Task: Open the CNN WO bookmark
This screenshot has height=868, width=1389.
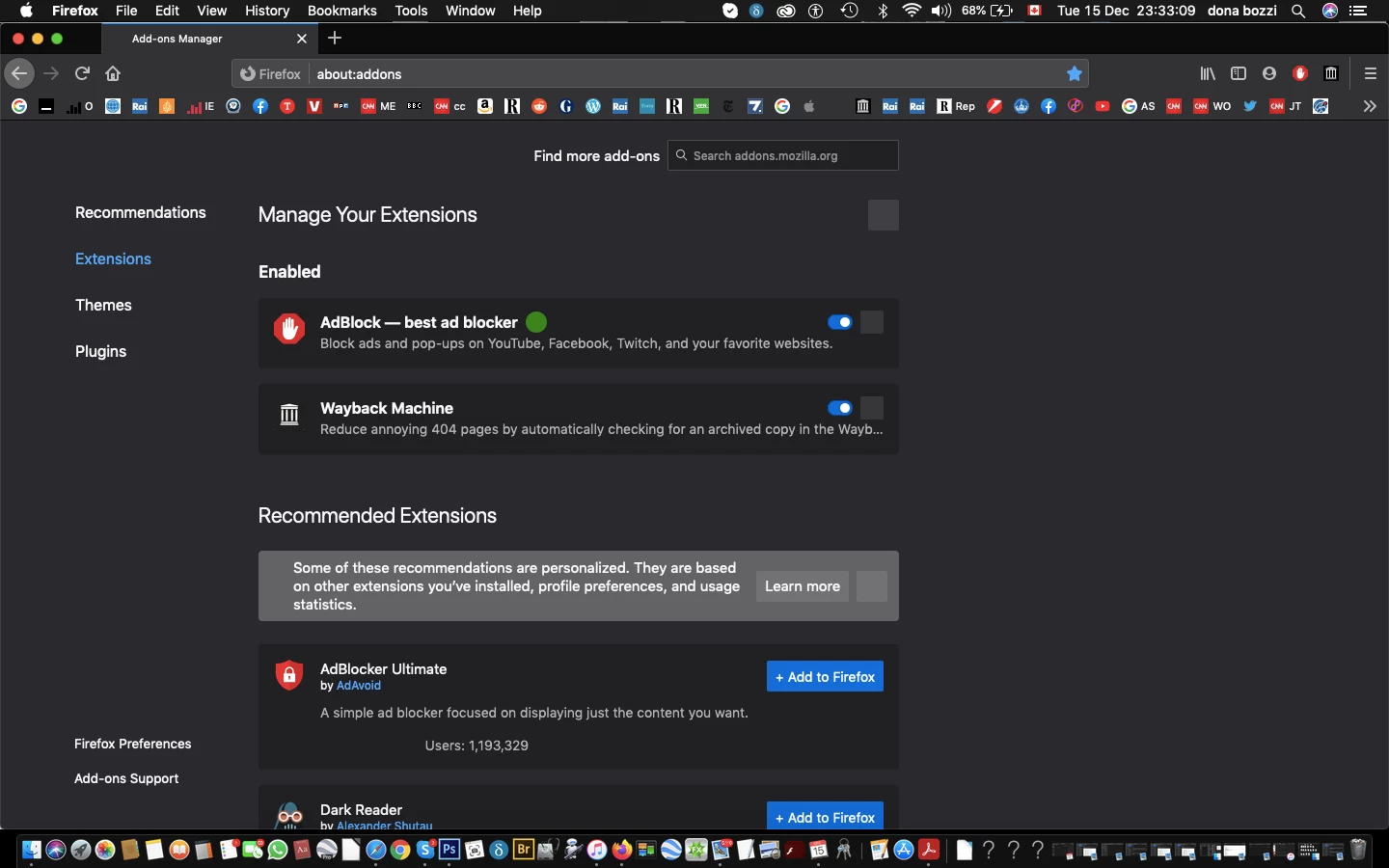Action: point(1212,106)
